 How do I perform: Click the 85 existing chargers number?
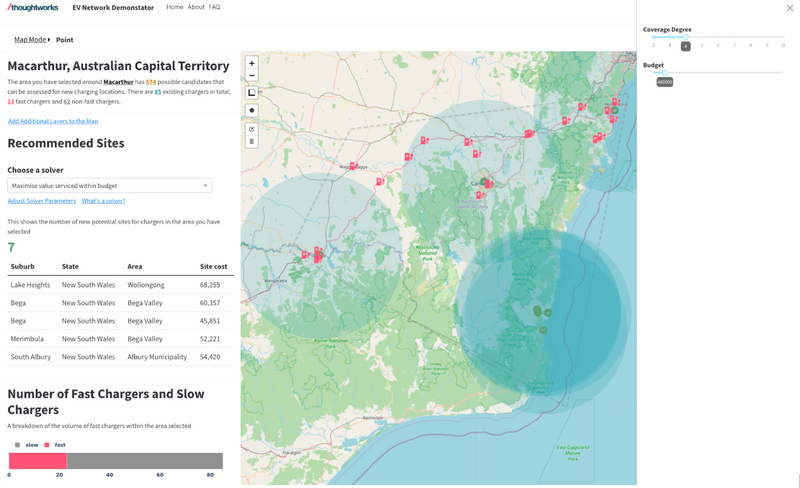158,92
